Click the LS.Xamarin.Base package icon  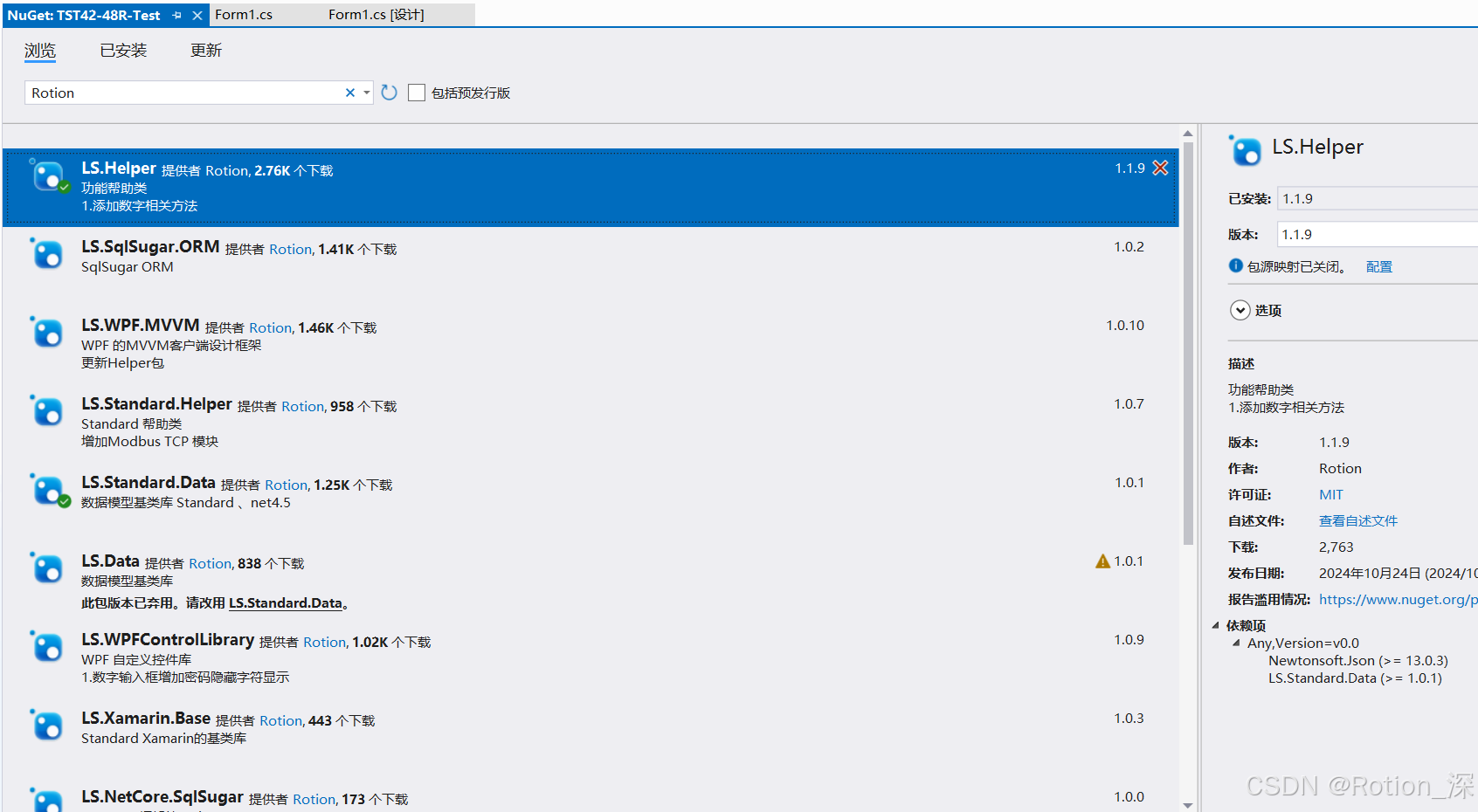click(47, 726)
